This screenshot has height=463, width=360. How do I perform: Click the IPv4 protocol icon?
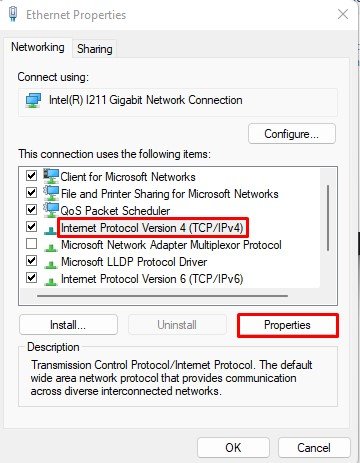click(51, 230)
